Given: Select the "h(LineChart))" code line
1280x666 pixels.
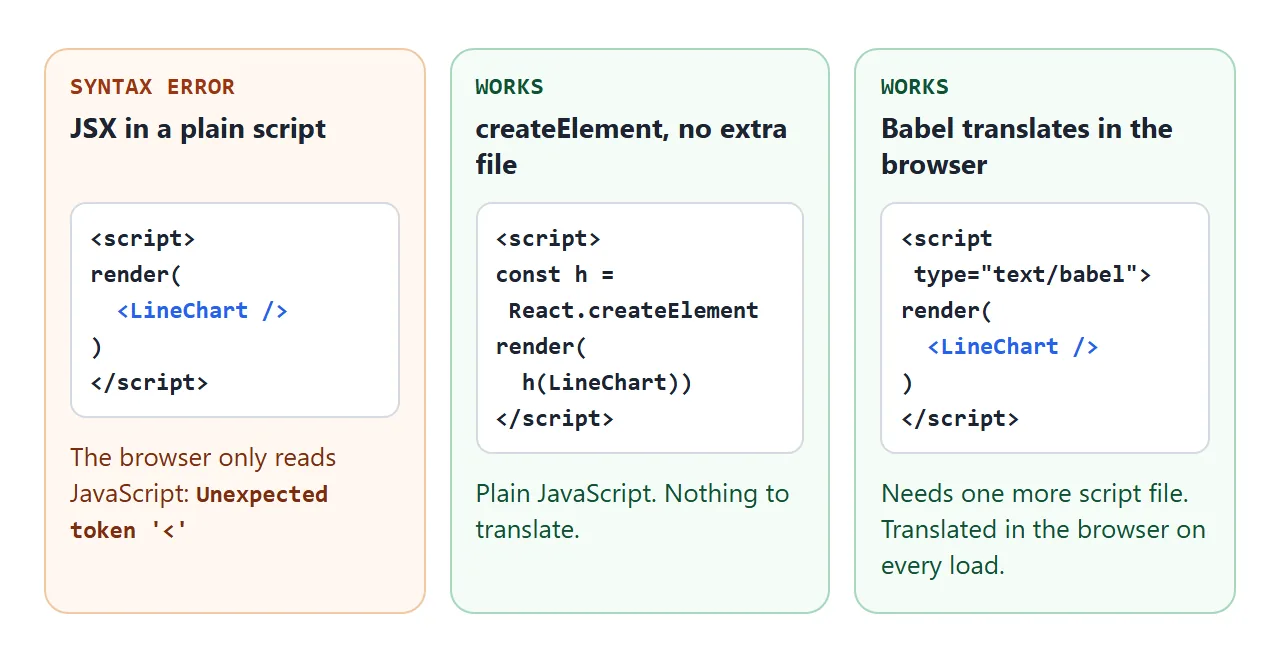Looking at the screenshot, I should 607,383.
